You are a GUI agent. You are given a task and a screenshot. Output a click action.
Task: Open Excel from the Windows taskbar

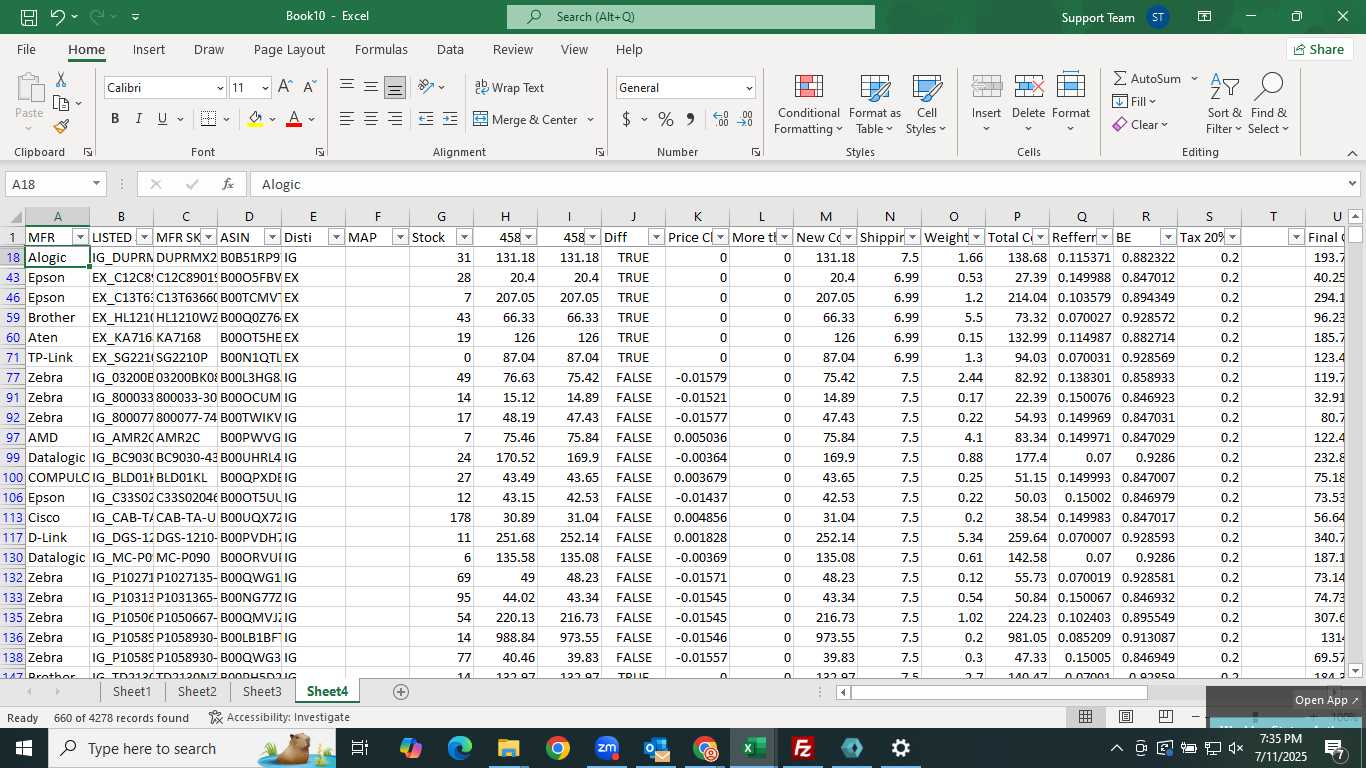tap(754, 748)
